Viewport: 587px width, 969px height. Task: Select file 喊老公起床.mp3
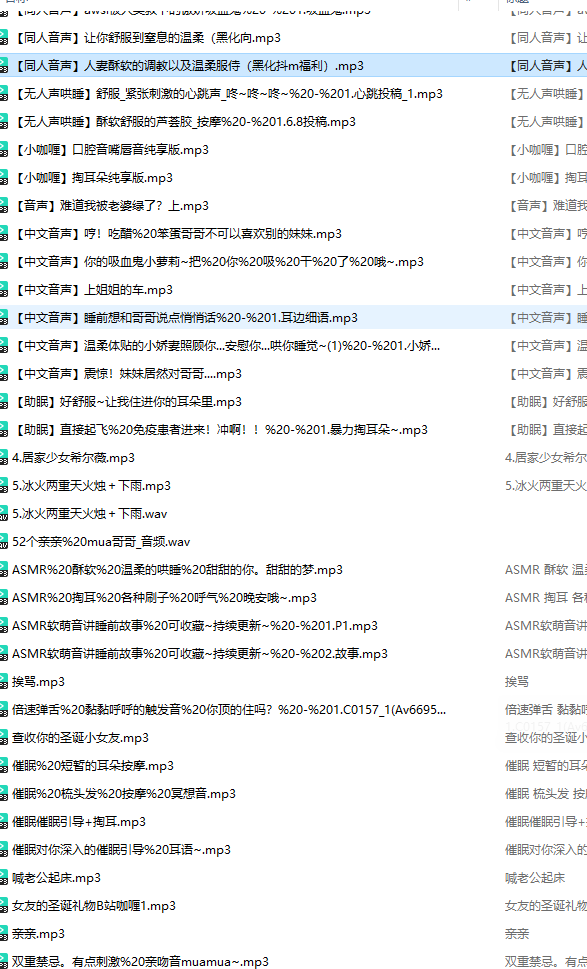point(56,878)
